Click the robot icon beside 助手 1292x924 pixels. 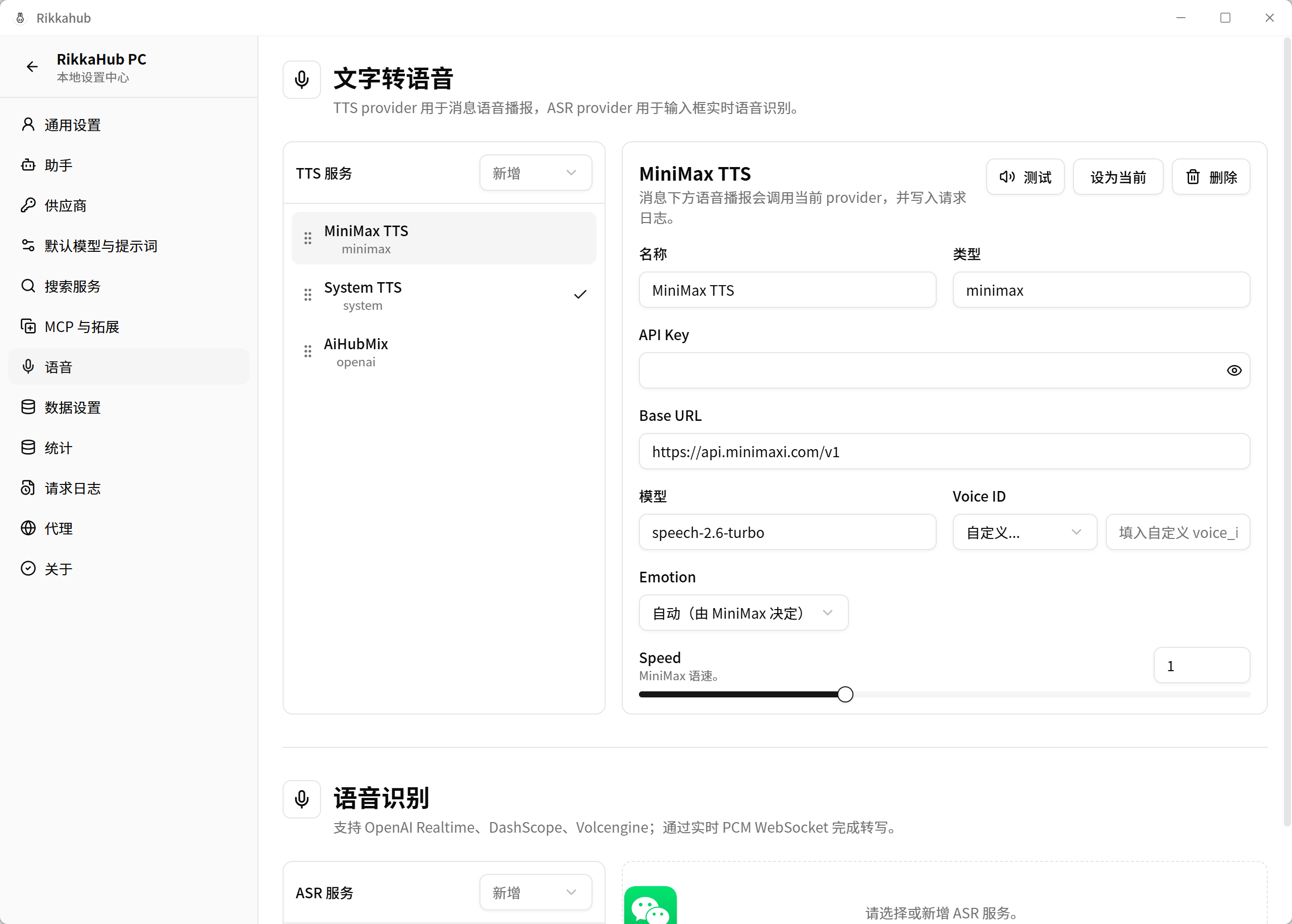point(28,165)
